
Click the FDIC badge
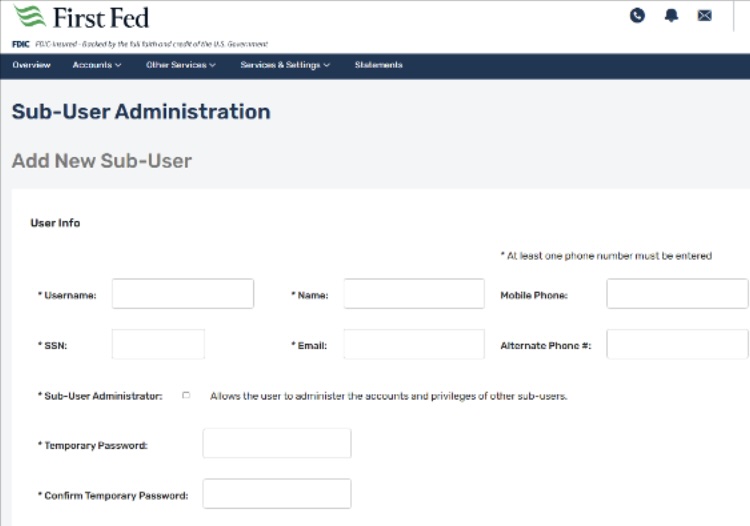(x=21, y=44)
